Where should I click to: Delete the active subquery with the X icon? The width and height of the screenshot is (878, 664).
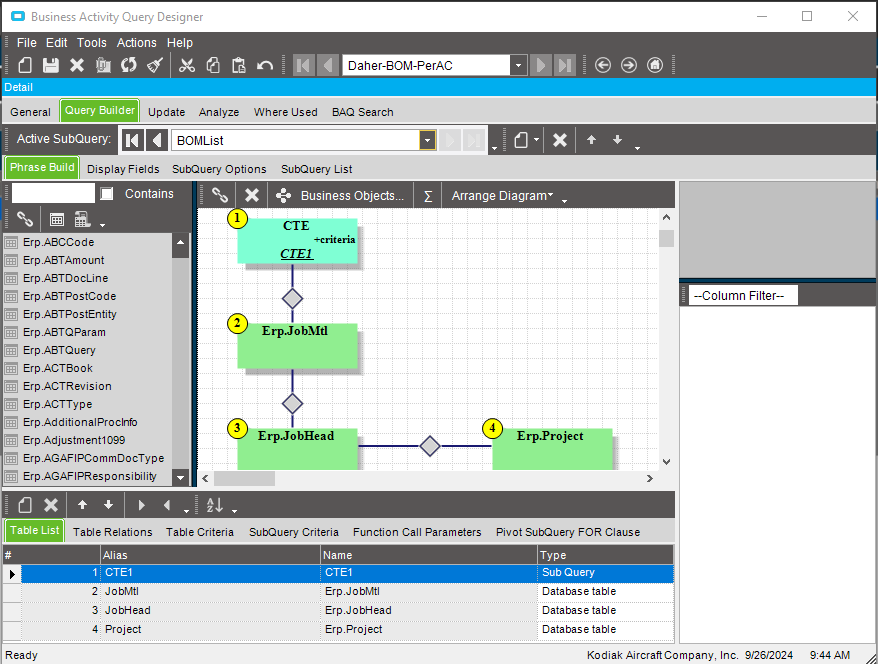560,140
